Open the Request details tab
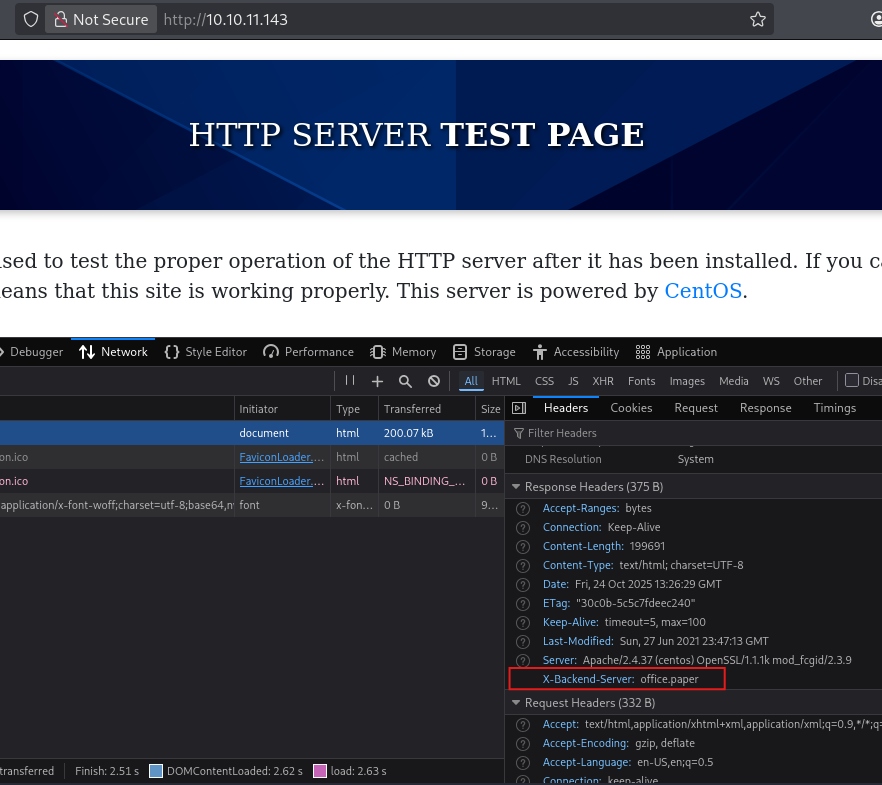The width and height of the screenshot is (882, 785). pyautogui.click(x=696, y=408)
